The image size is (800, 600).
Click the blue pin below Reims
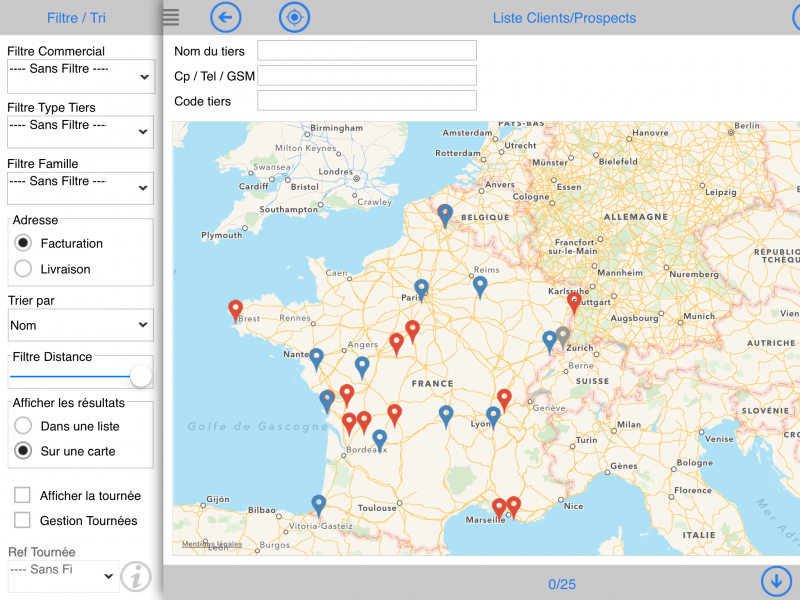[x=480, y=287]
